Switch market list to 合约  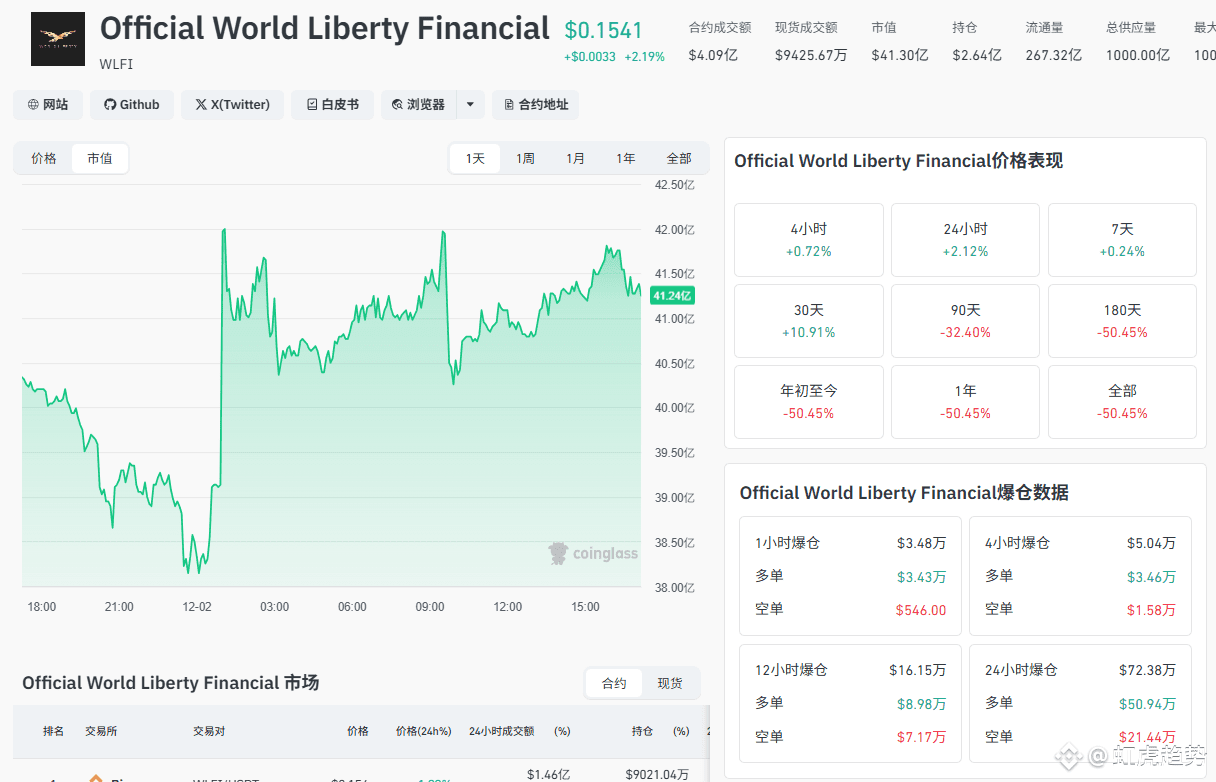coord(614,684)
